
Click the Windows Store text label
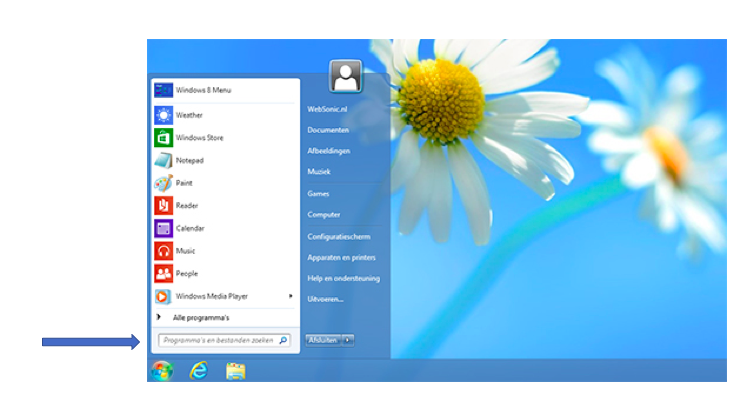[x=199, y=138]
